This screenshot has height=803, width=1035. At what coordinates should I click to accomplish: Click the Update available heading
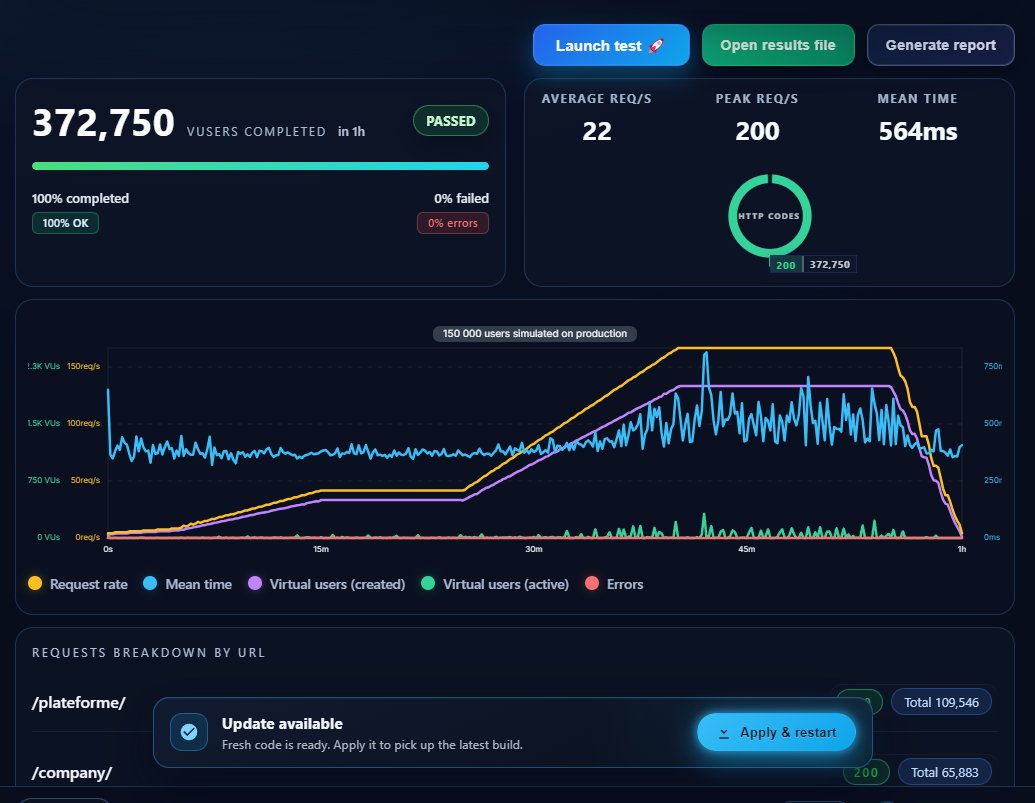282,724
